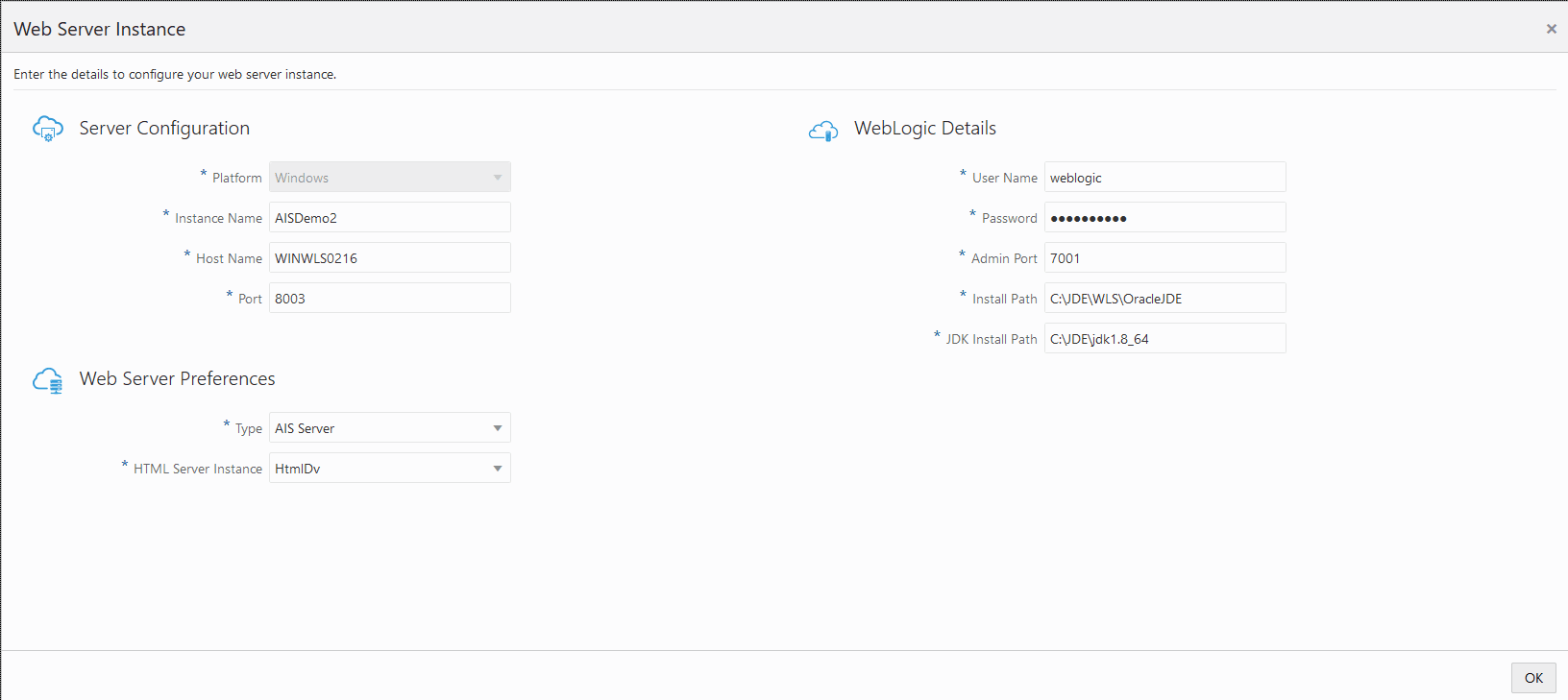Image resolution: width=1568 pixels, height=700 pixels.
Task: Click the Server Configuration heading
Action: click(x=164, y=128)
